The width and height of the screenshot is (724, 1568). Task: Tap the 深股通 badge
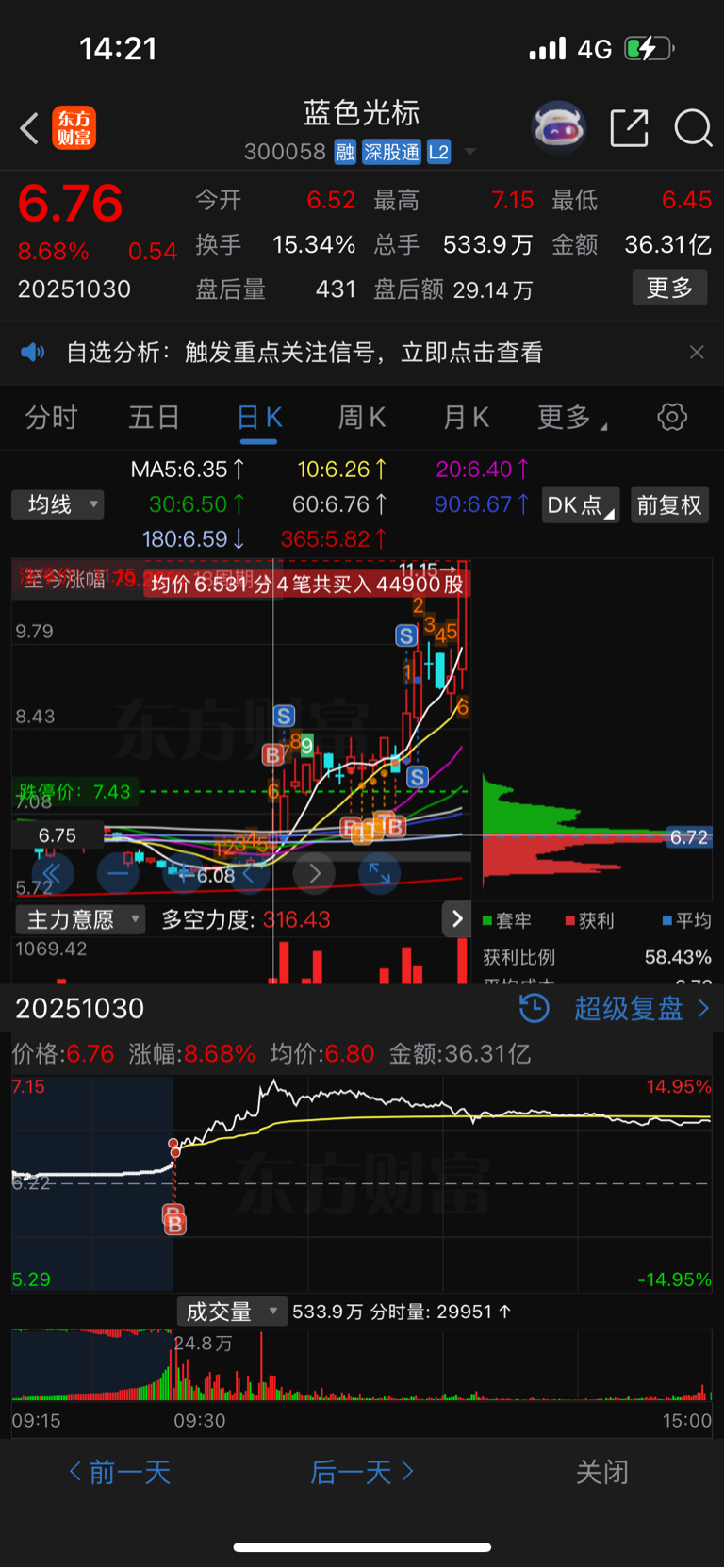pos(391,152)
